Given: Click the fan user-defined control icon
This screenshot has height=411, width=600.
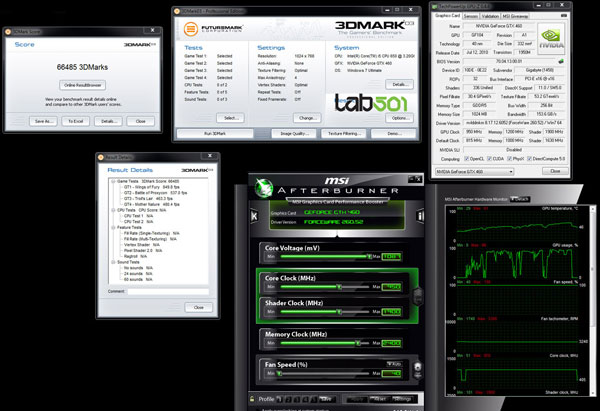Looking at the screenshot, I should (418, 369).
